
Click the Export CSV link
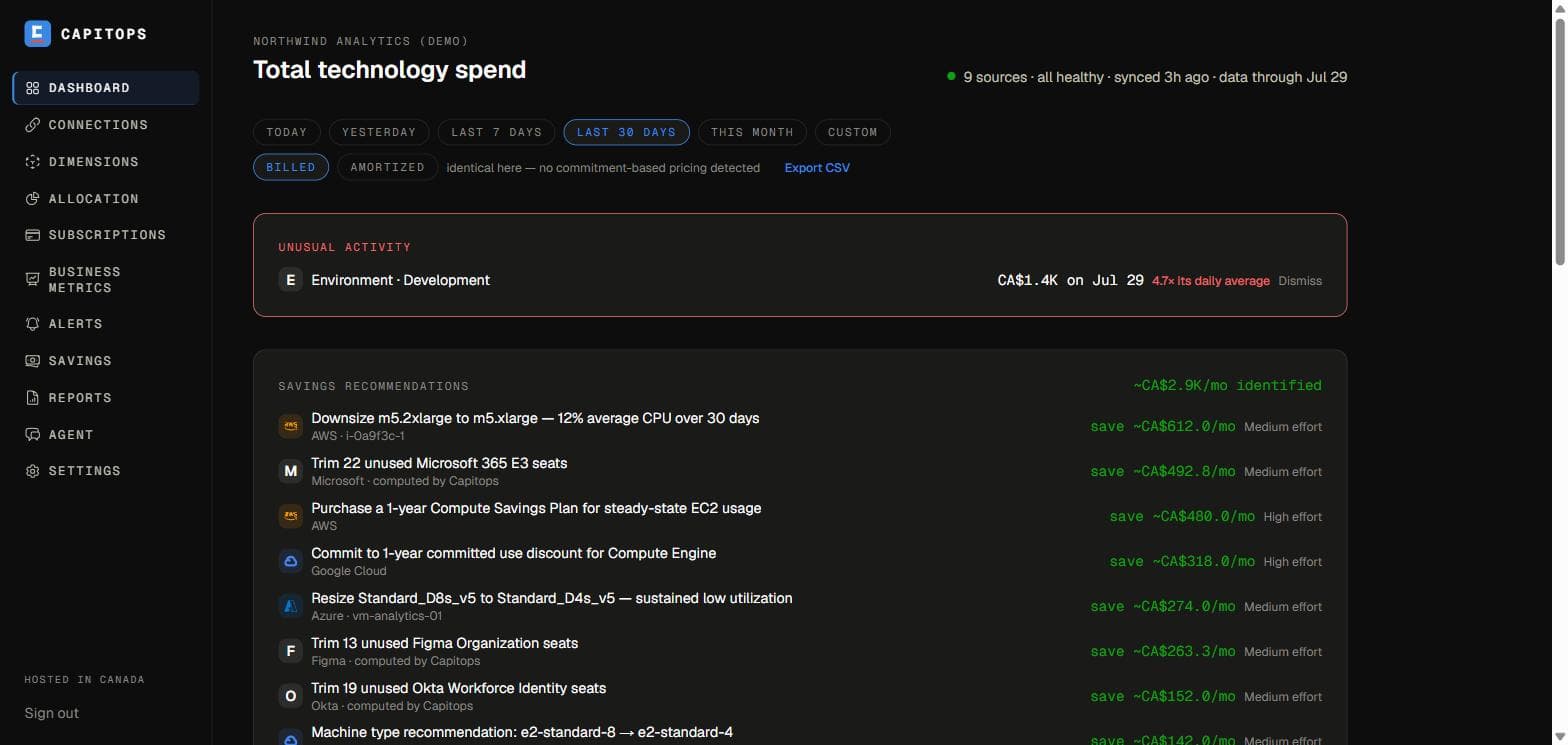[817, 168]
